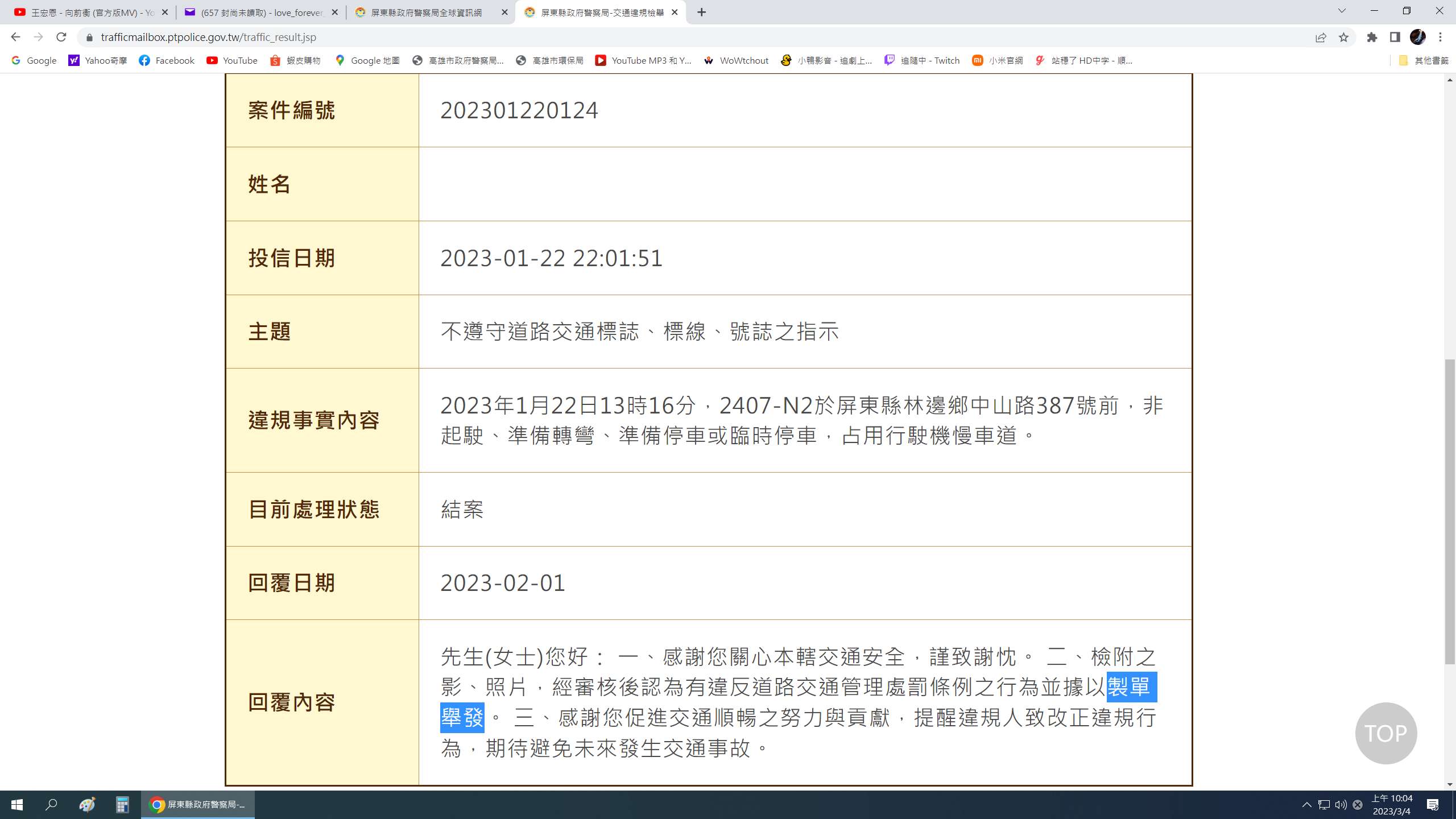Launch the Calculator from the taskbar

pyautogui.click(x=122, y=805)
